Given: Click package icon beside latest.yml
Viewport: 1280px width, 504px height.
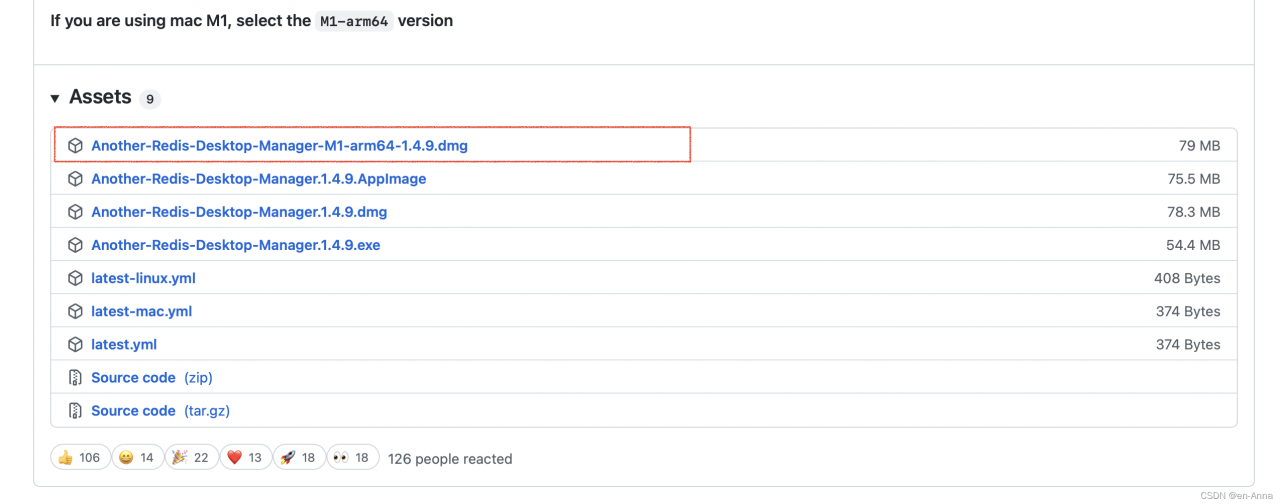Looking at the screenshot, I should [75, 344].
